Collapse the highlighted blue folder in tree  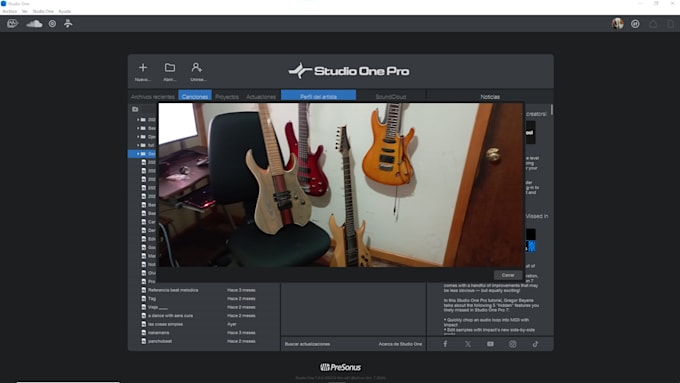click(138, 154)
